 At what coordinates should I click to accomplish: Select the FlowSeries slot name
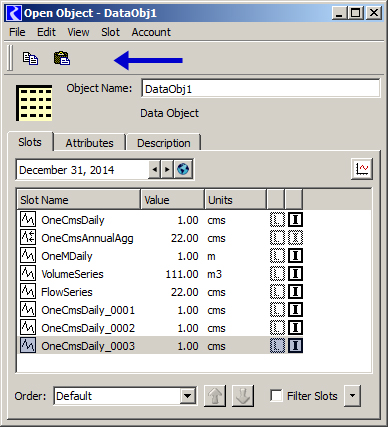click(x=67, y=292)
